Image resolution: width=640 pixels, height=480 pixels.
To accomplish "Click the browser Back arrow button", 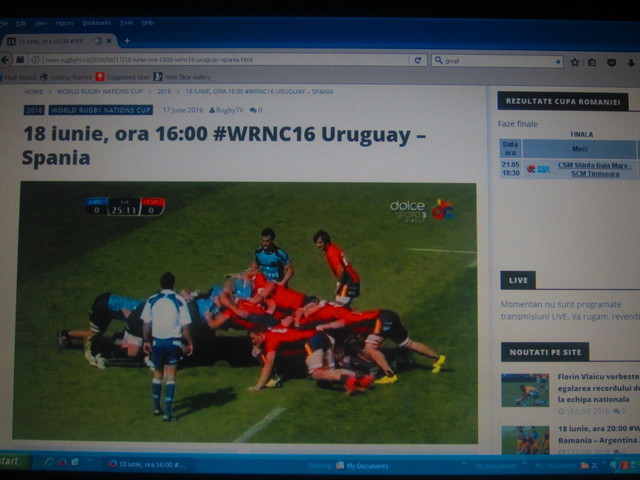I will (5, 60).
